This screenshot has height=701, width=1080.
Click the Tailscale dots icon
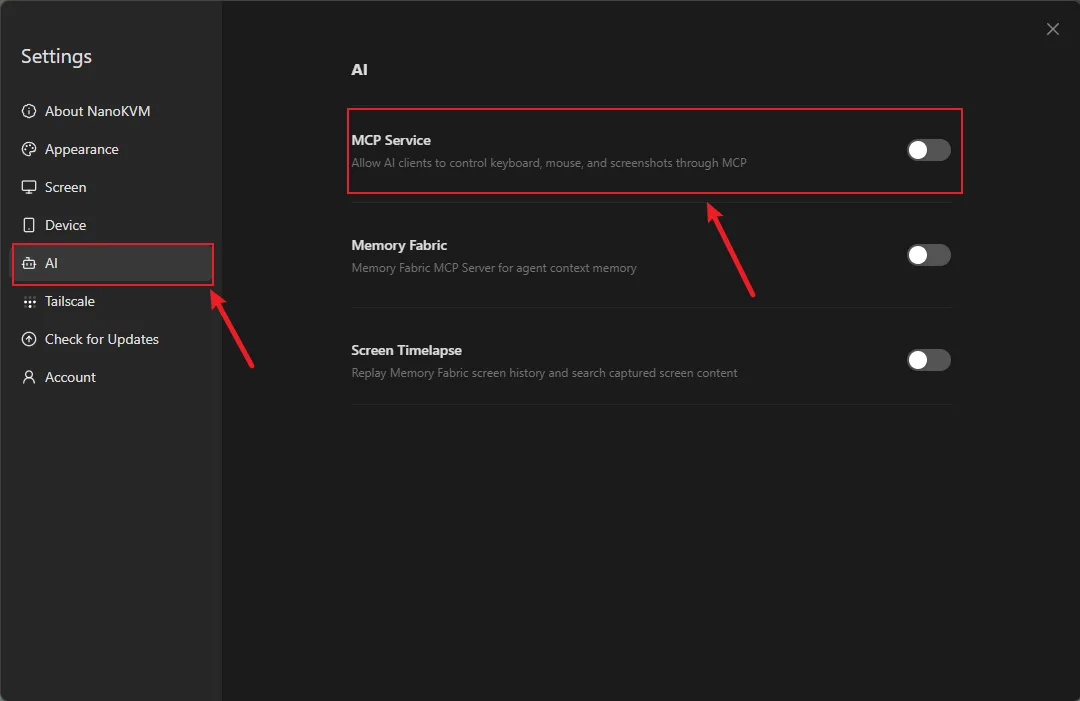point(29,302)
